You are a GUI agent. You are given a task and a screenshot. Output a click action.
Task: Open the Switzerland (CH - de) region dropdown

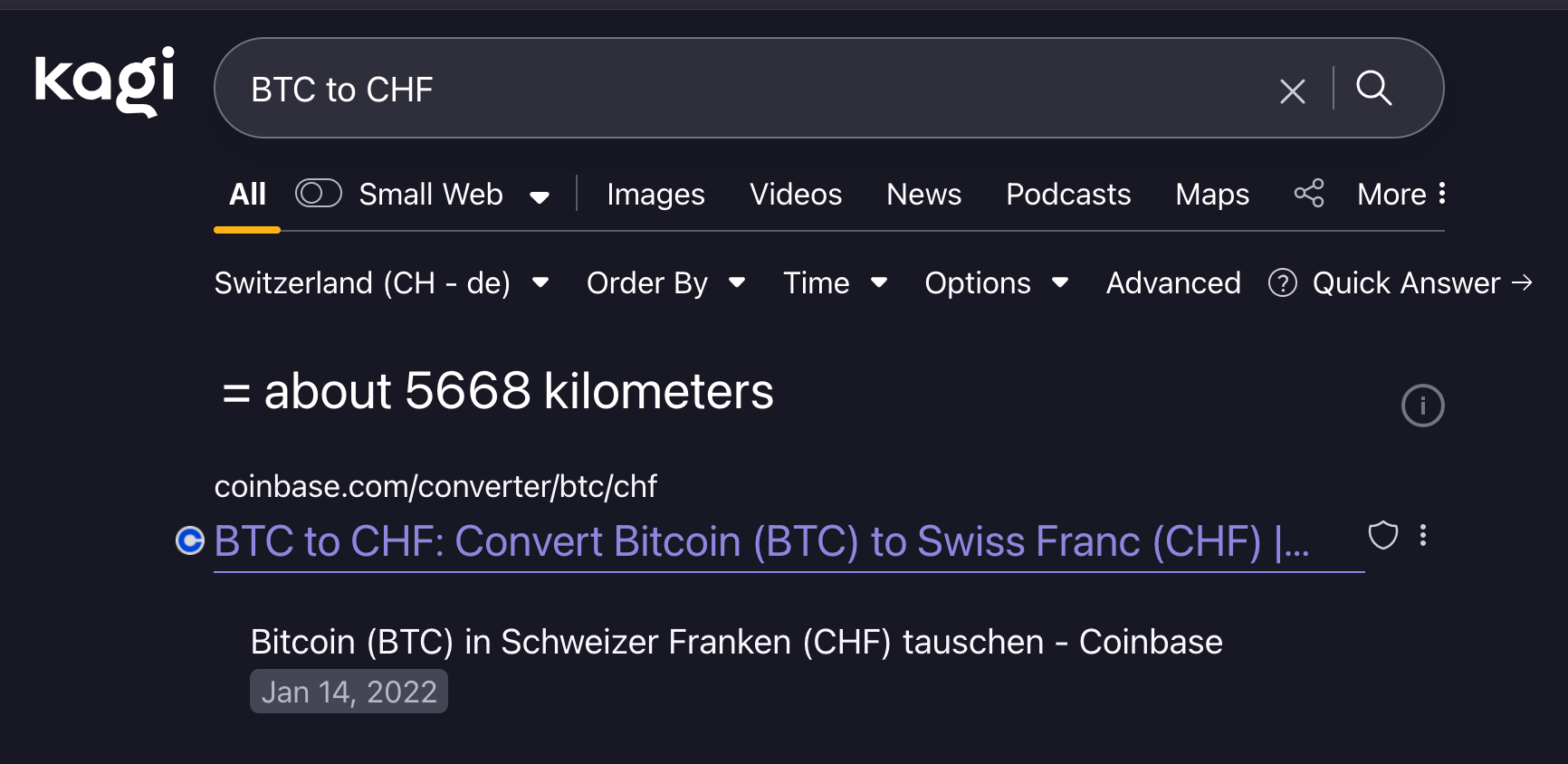click(381, 283)
